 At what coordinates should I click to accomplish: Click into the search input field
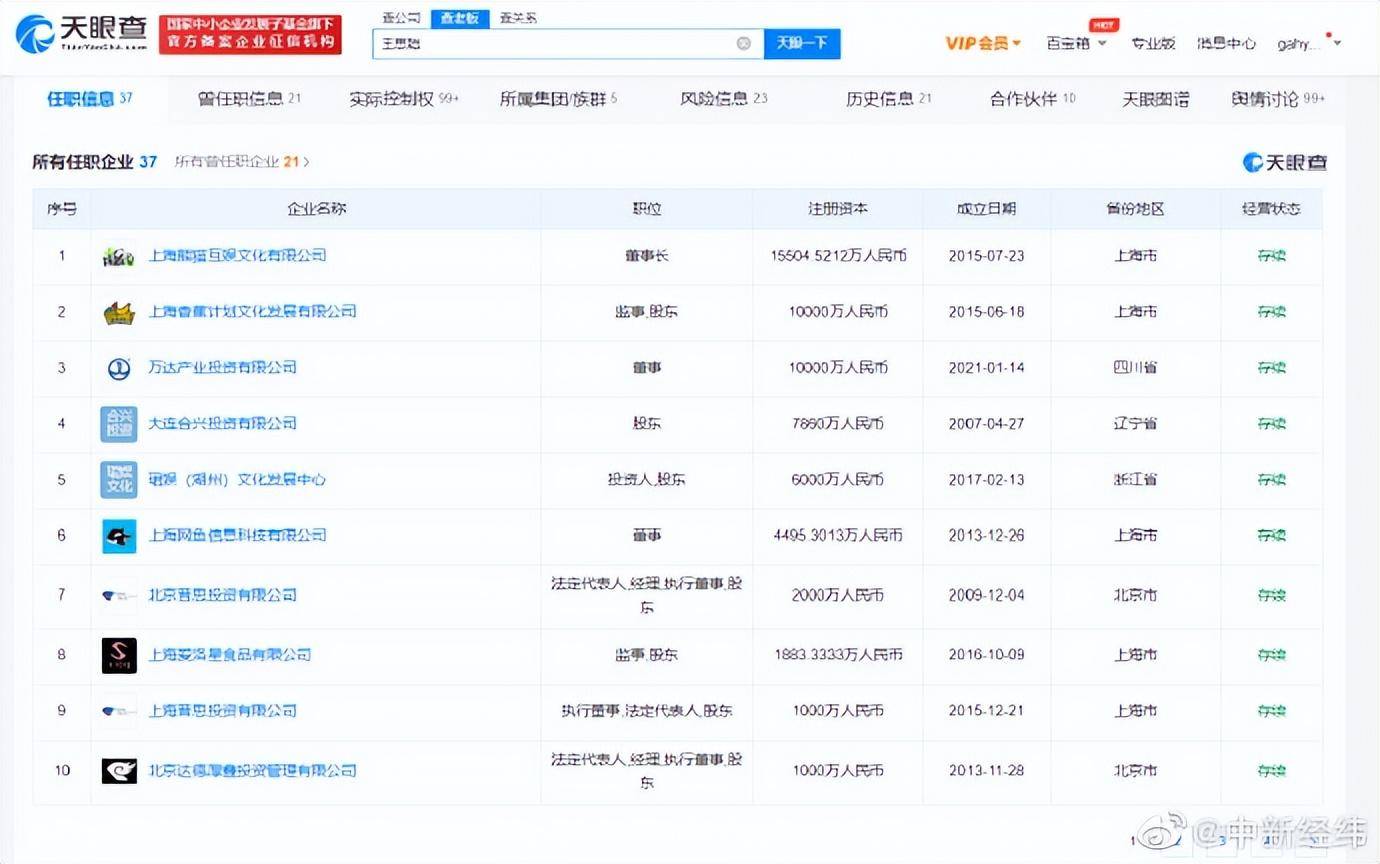click(555, 43)
